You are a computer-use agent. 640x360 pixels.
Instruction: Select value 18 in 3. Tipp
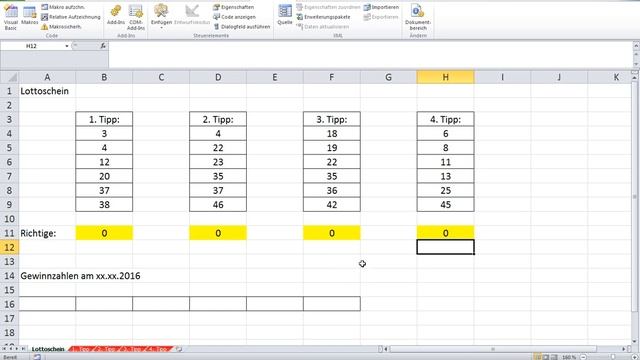[x=332, y=134]
